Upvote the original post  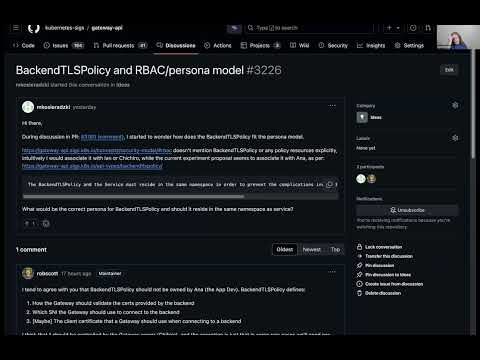30,223
